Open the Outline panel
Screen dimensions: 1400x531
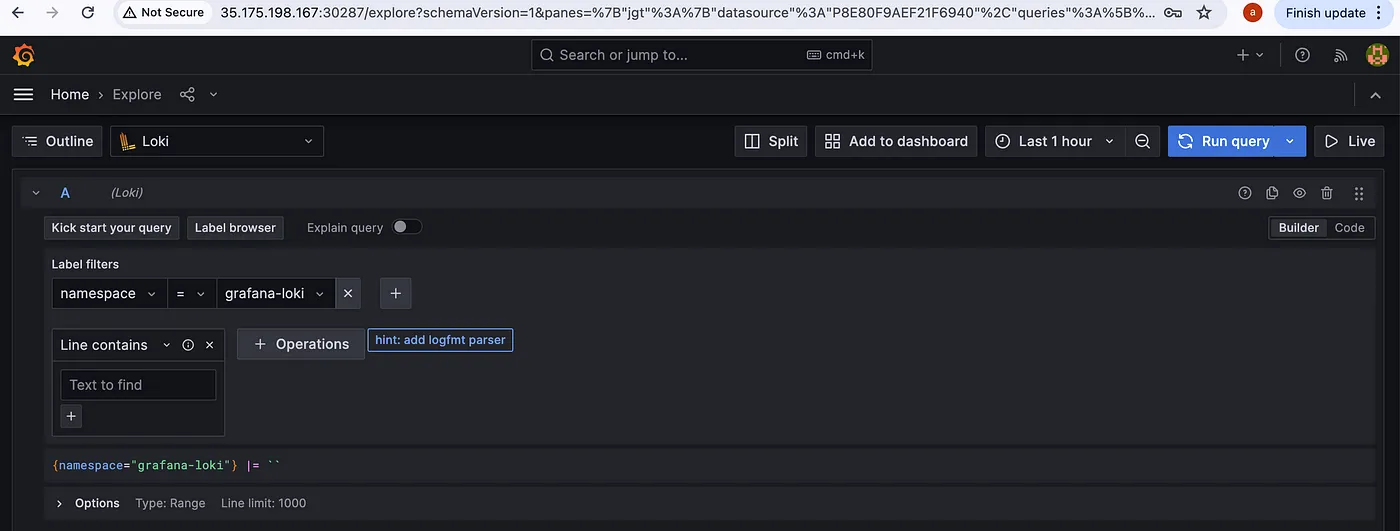point(57,141)
